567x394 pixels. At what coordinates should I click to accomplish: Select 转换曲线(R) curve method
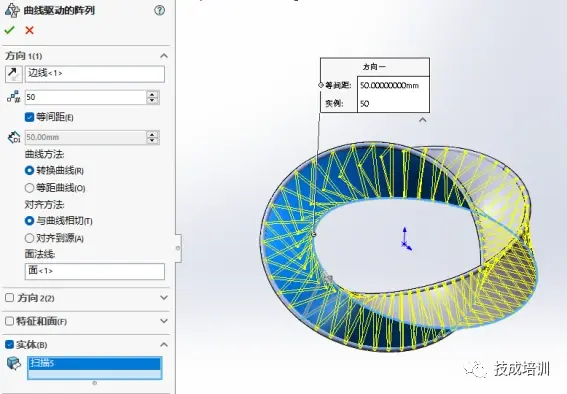click(29, 171)
